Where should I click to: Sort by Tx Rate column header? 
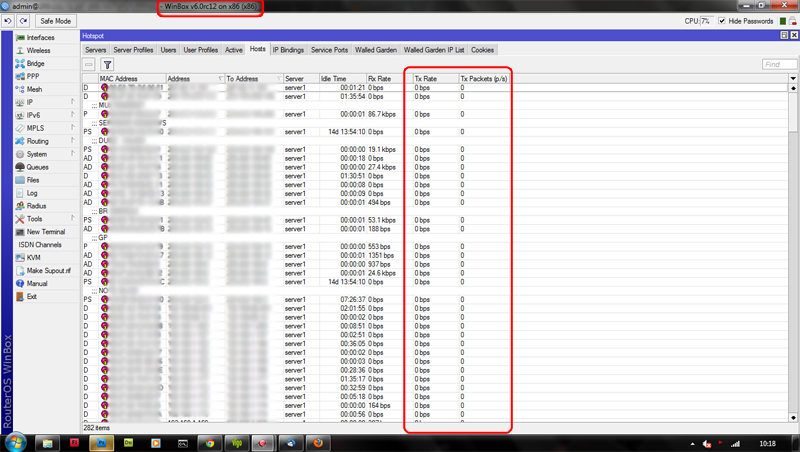436,79
